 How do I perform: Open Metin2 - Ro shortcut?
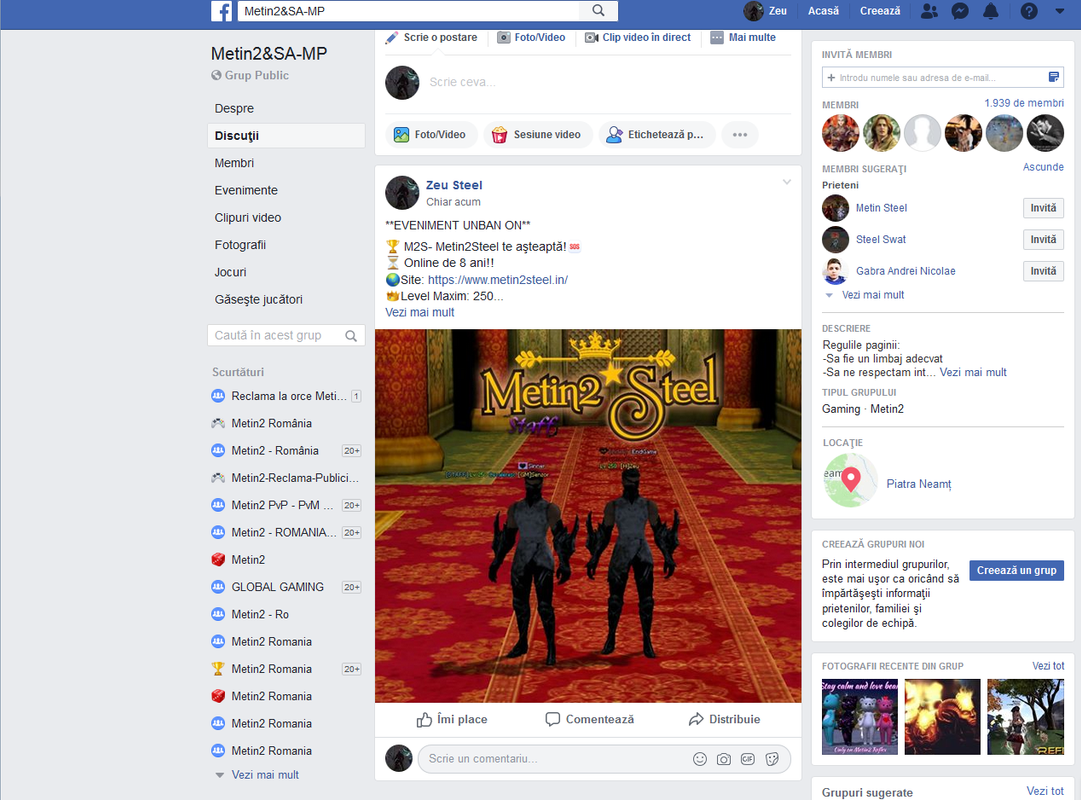(x=251, y=614)
